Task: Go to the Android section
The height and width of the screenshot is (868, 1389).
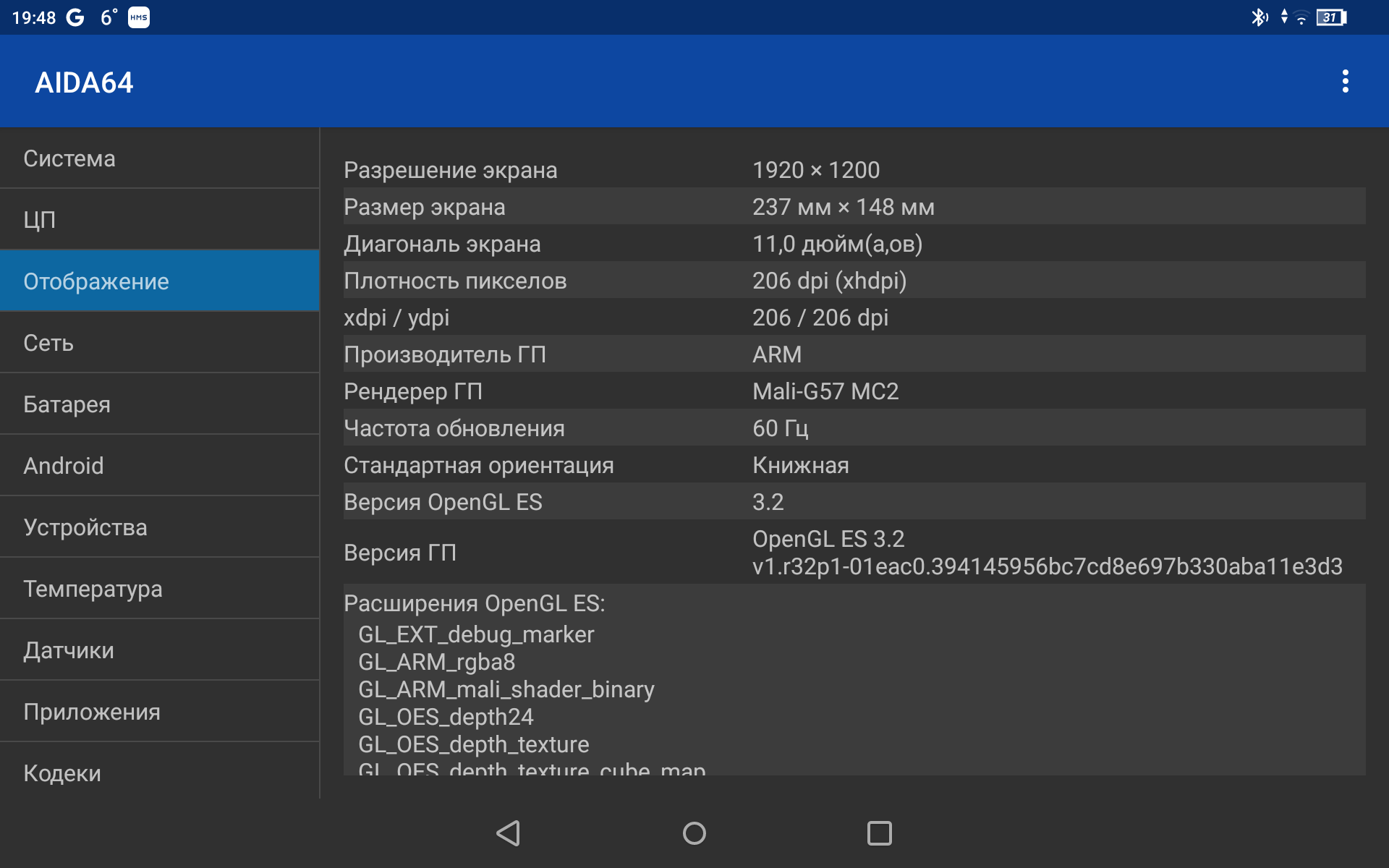Action: (159, 466)
